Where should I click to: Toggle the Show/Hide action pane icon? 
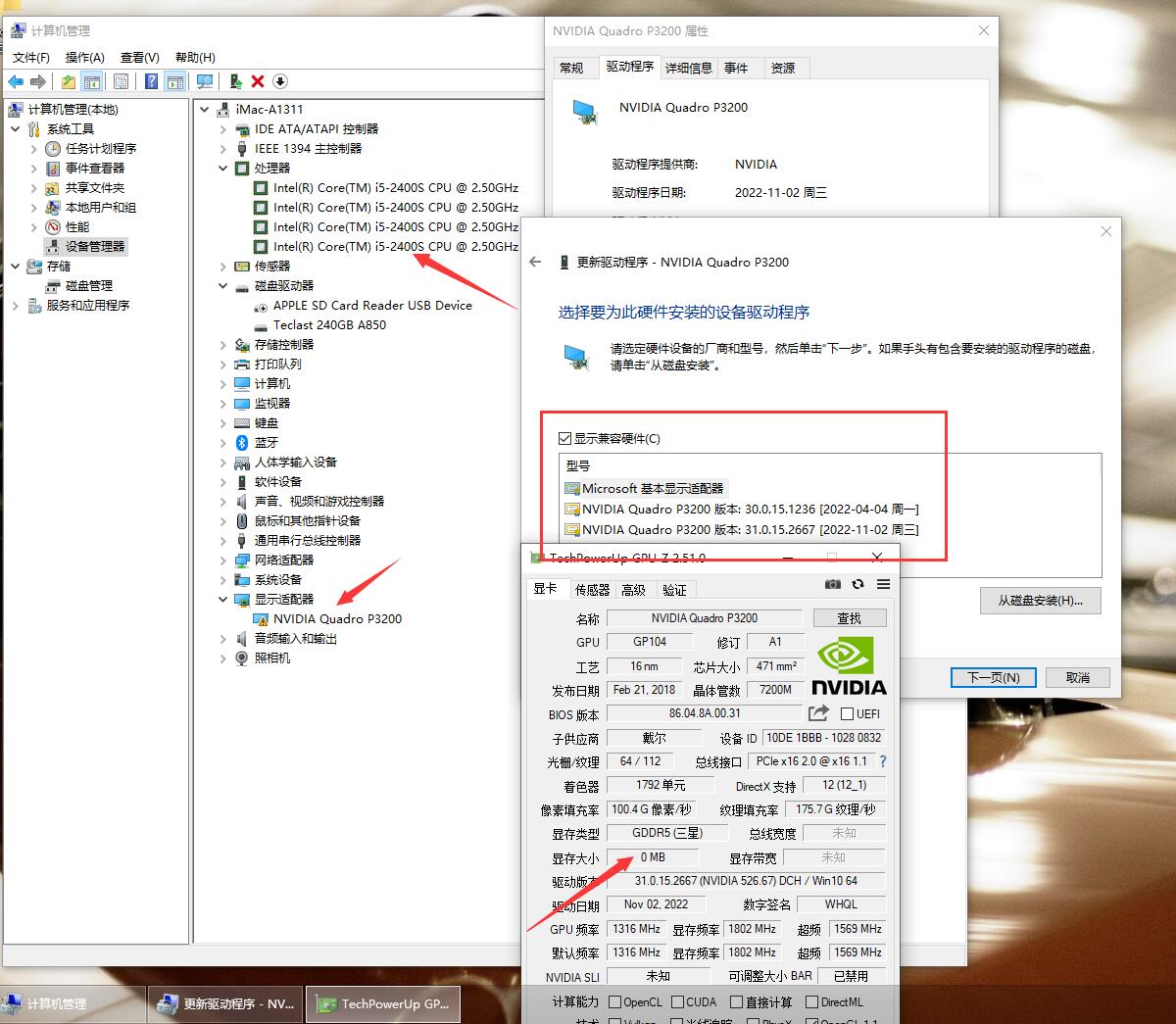pyautogui.click(x=175, y=81)
